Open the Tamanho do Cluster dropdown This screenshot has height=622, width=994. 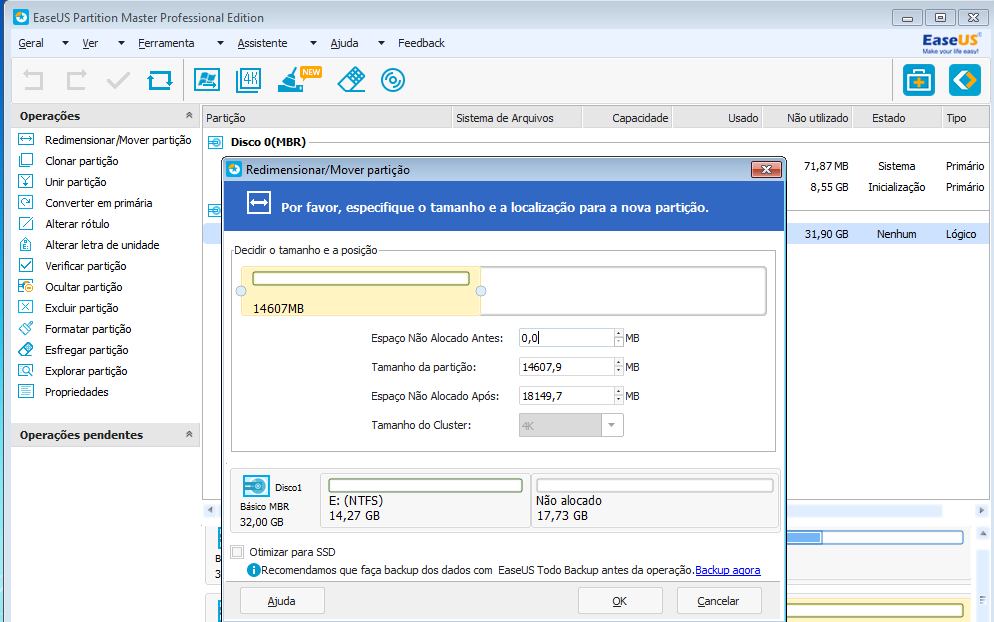[612, 425]
